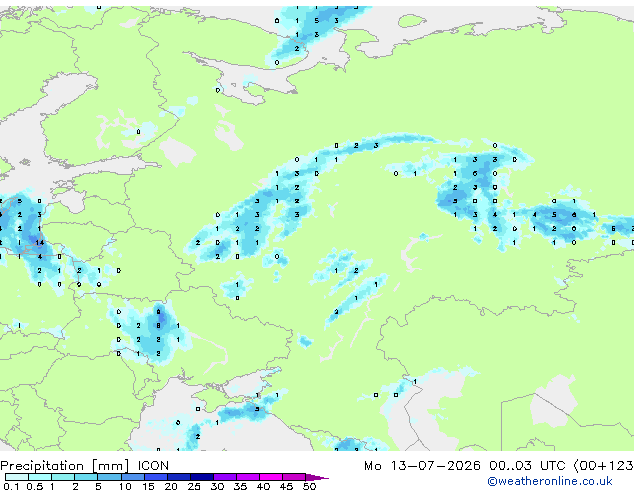This screenshot has width=634, height=490.
Task: Click the "Precipitation [mm] ICON" title
Action: tap(85, 466)
